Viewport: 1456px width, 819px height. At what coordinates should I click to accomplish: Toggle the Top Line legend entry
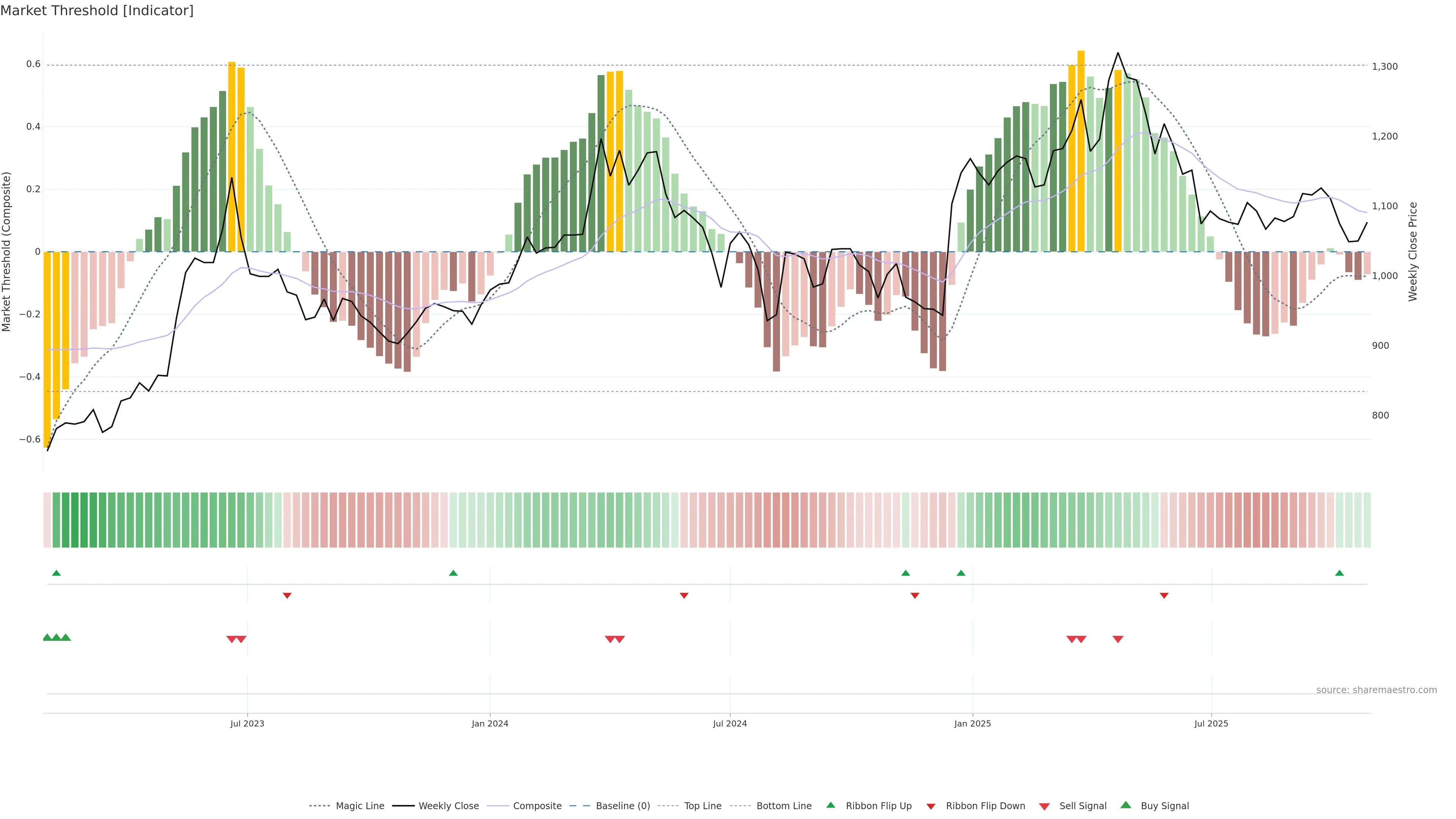[x=703, y=806]
